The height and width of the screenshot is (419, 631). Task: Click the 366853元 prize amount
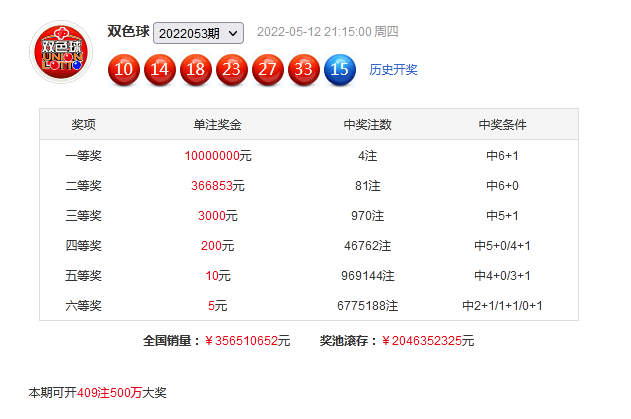pyautogui.click(x=218, y=186)
